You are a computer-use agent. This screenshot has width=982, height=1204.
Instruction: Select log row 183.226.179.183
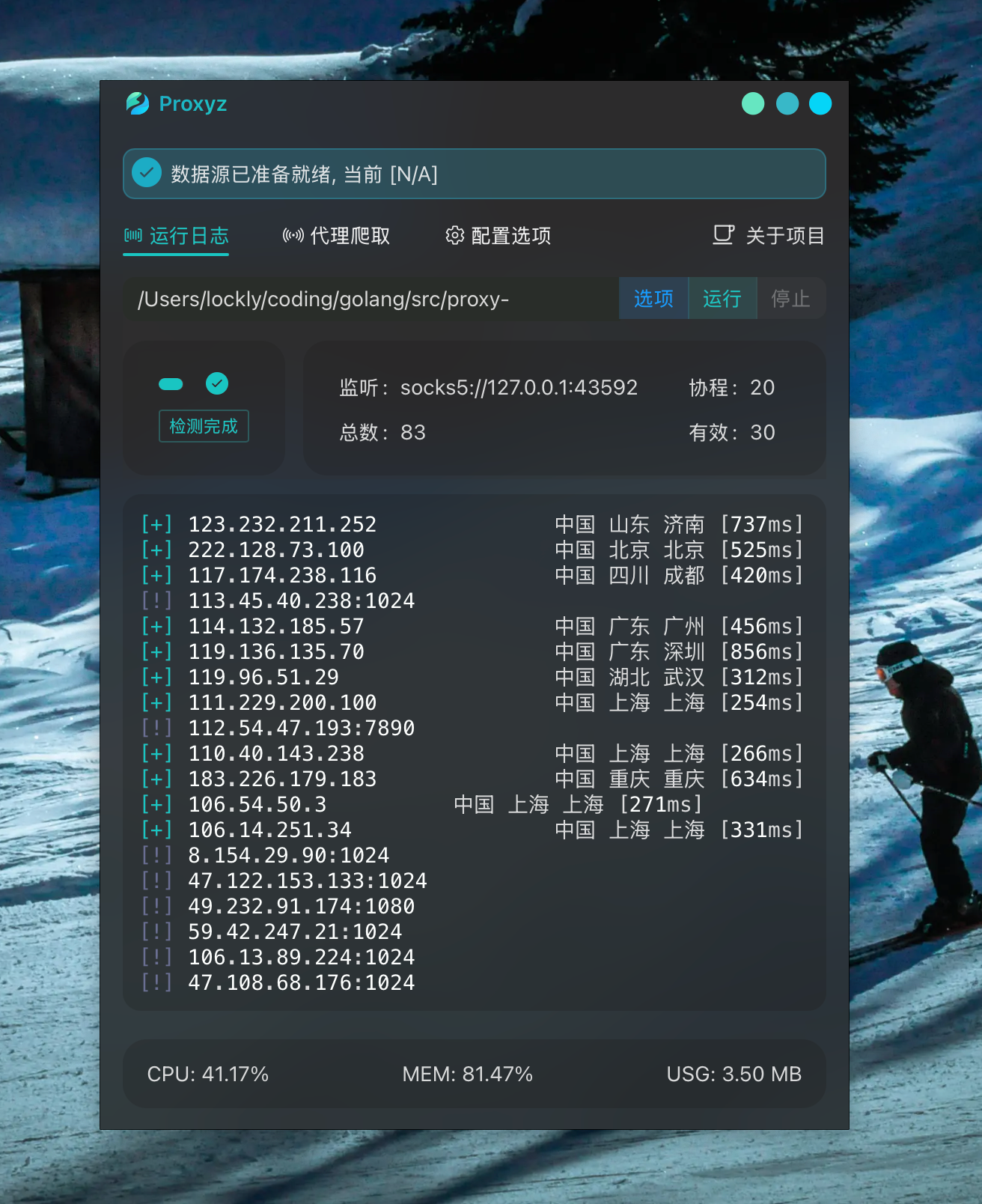tap(472, 779)
